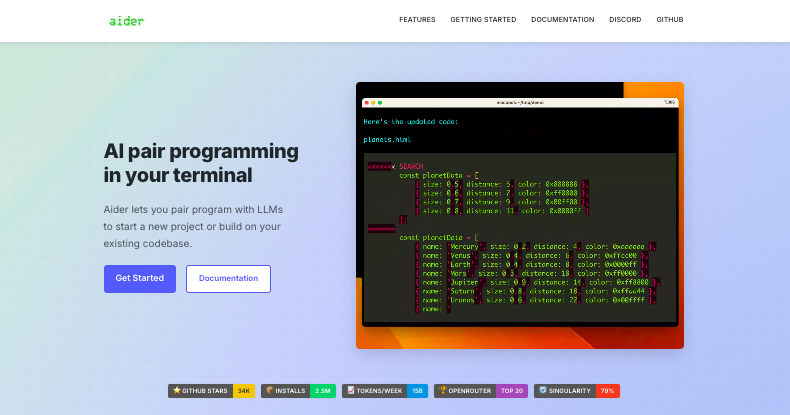Click the OpenRouter trophy icon
This screenshot has width=790, height=415.
click(x=443, y=390)
